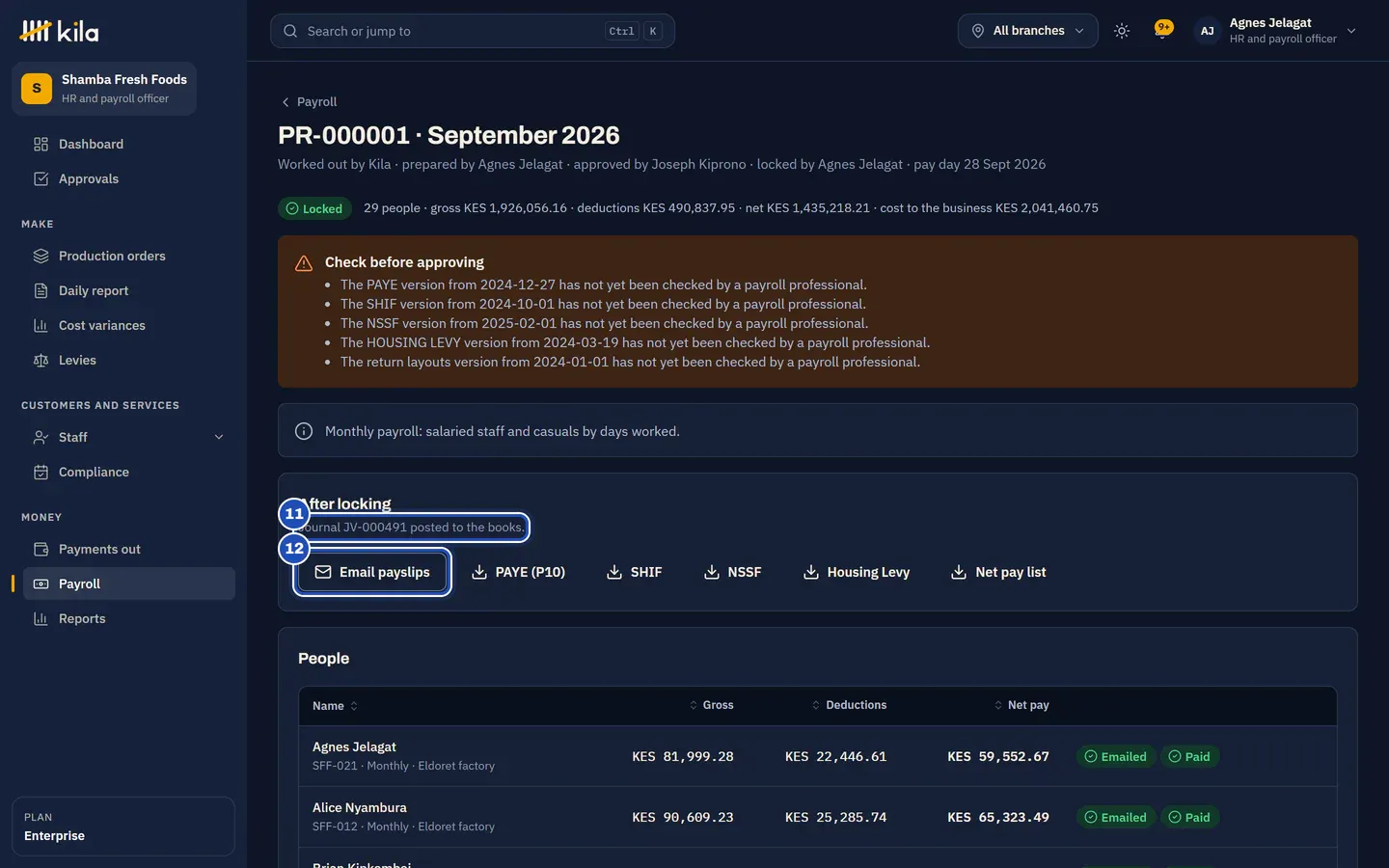
Task: Open Payments out
Action: pyautogui.click(x=129, y=550)
